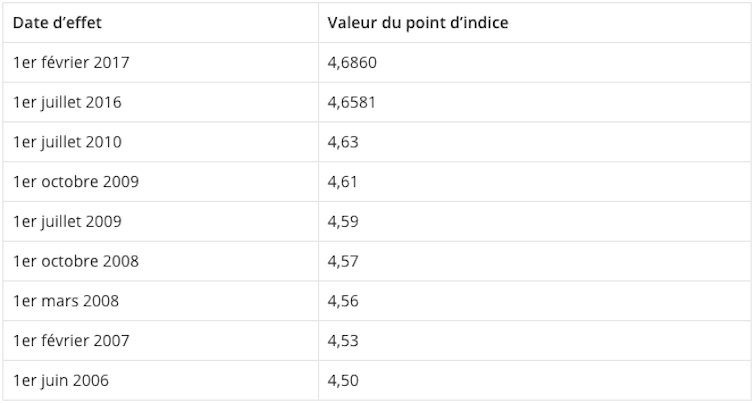The height and width of the screenshot is (403, 754).
Task: Click the "1er octobre 2008" date cell
Action: [76, 261]
